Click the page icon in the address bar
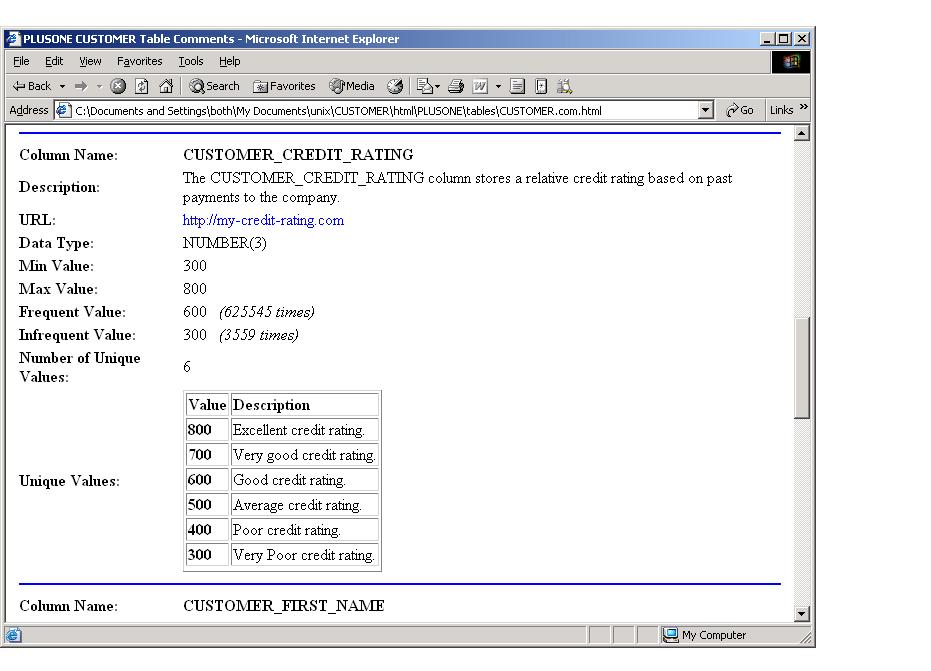931x671 pixels. click(x=64, y=110)
